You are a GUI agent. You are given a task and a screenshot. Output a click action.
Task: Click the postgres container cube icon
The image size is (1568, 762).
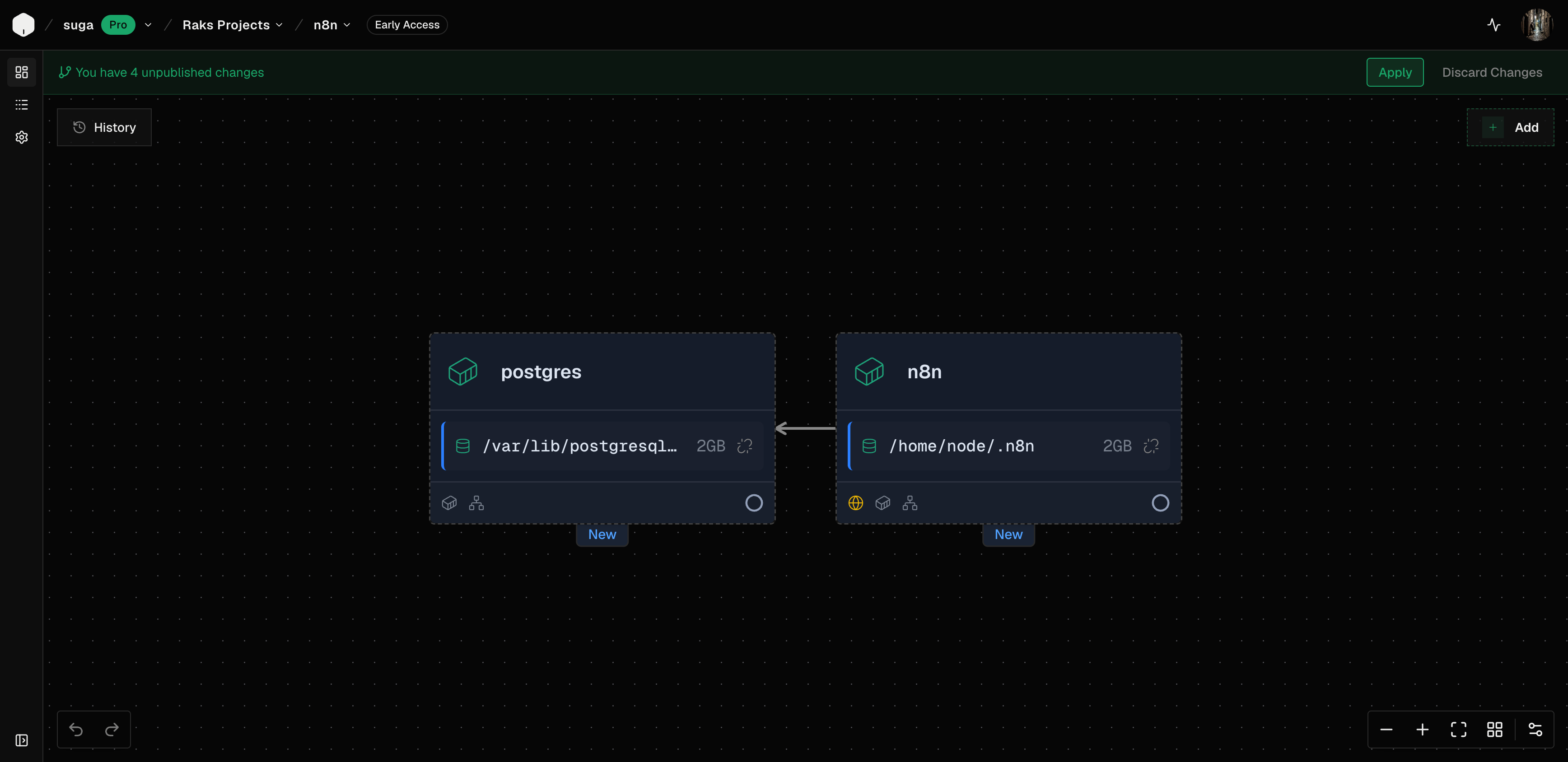point(462,371)
